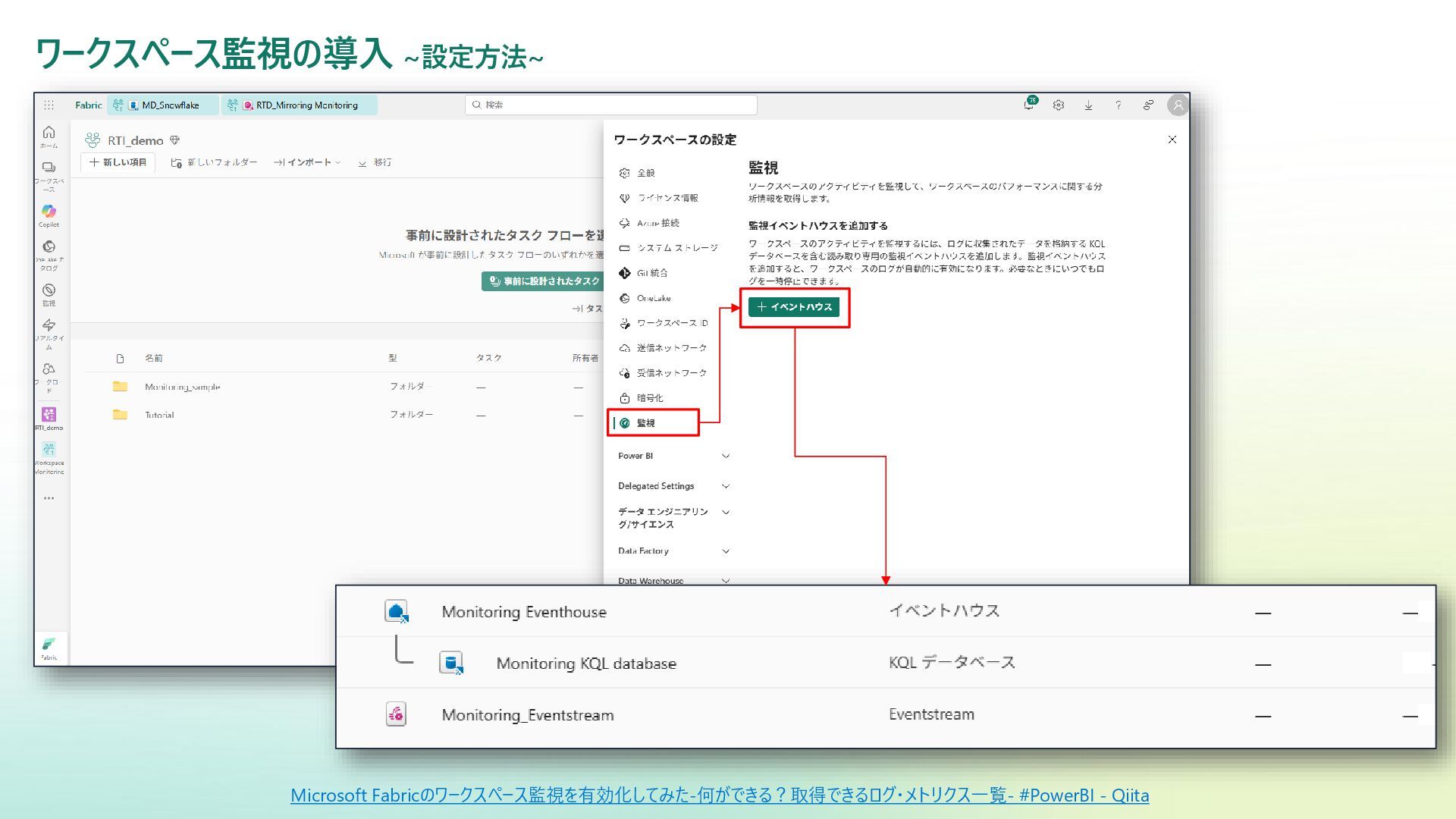1456x819 pixels.
Task: Click the download icon in header
Action: tap(1088, 105)
